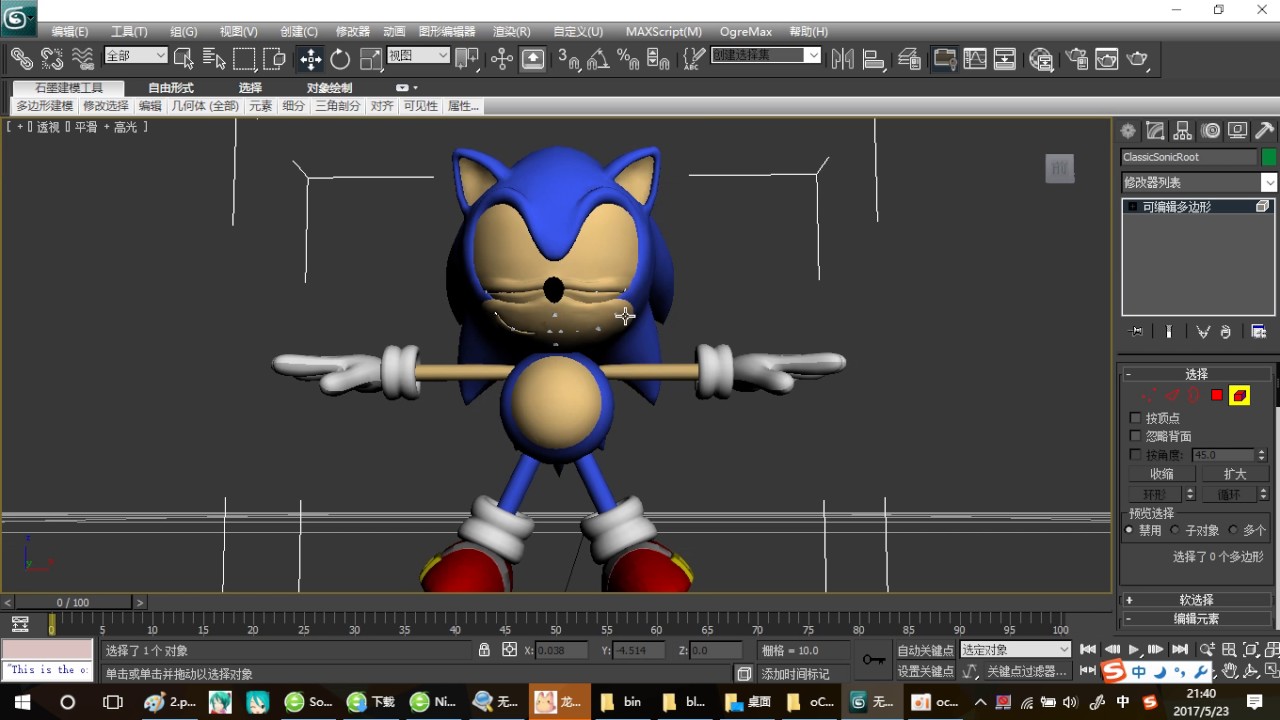Switch to the Motion command panel
1280x720 pixels.
click(x=1210, y=131)
